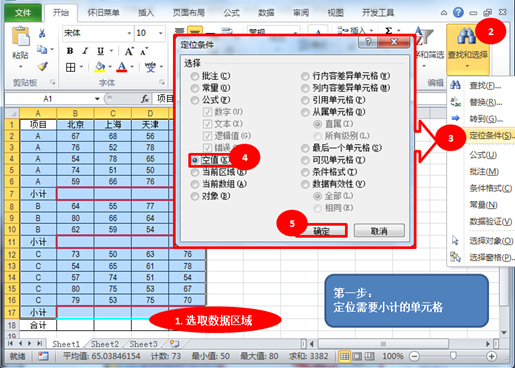Screen dimensions: 515x368
Task: Click the Insert Worksheet tab icon
Action: click(x=174, y=343)
